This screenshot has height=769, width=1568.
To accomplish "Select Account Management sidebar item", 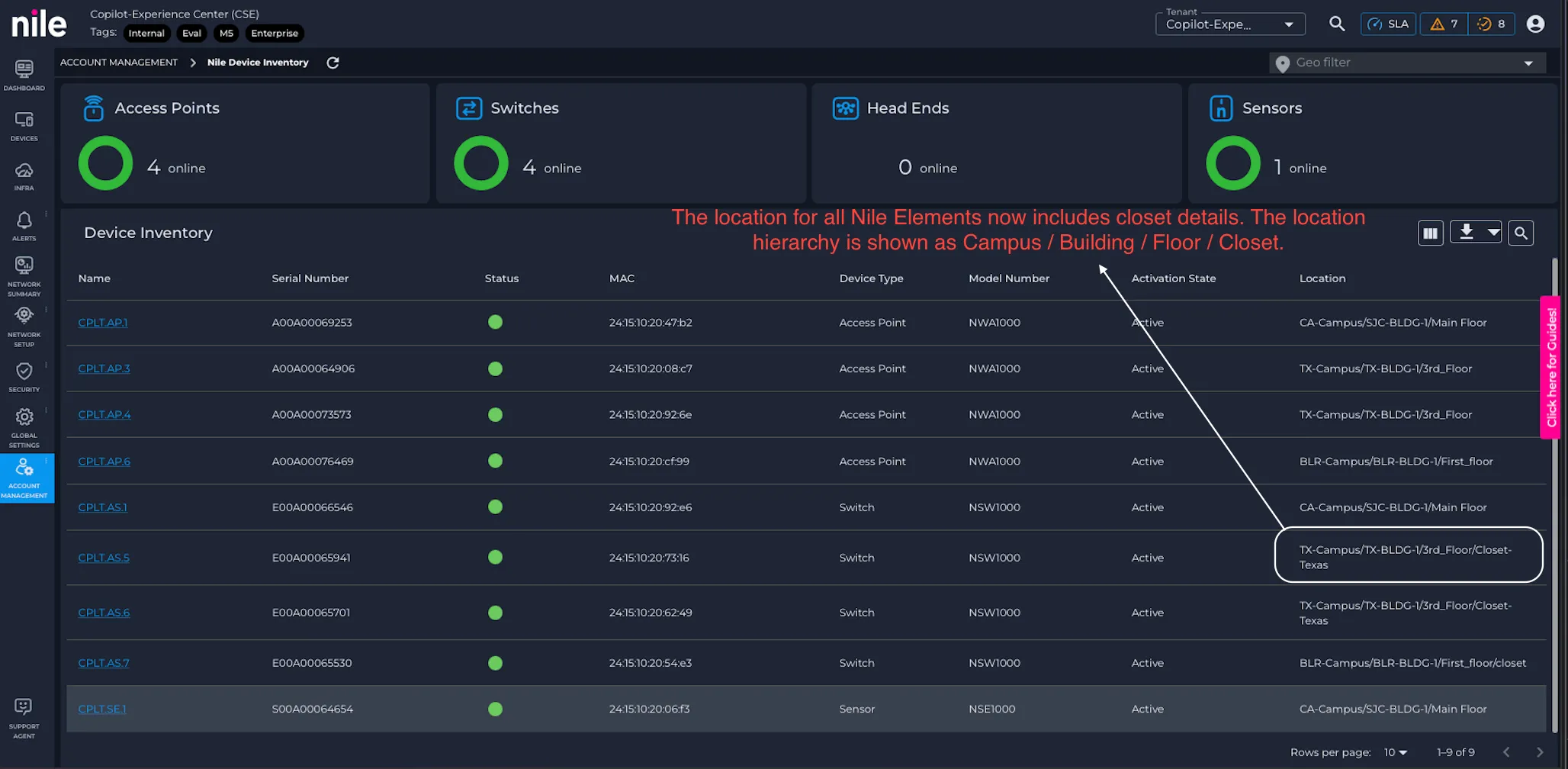I will 27,478.
